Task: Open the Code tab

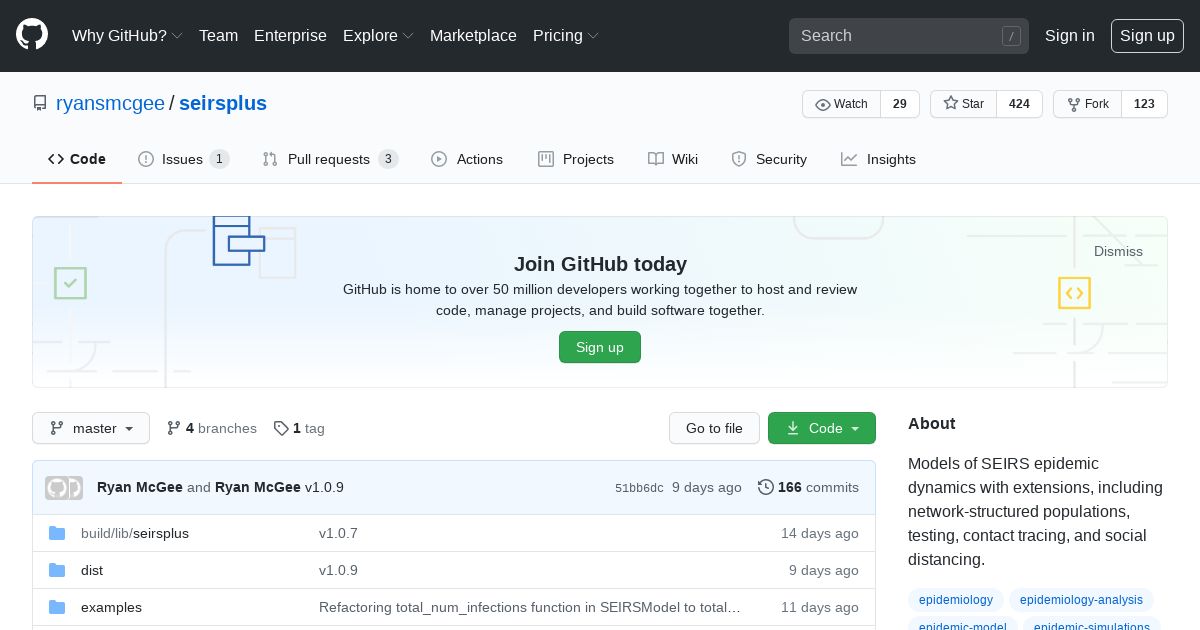Action: (x=77, y=159)
